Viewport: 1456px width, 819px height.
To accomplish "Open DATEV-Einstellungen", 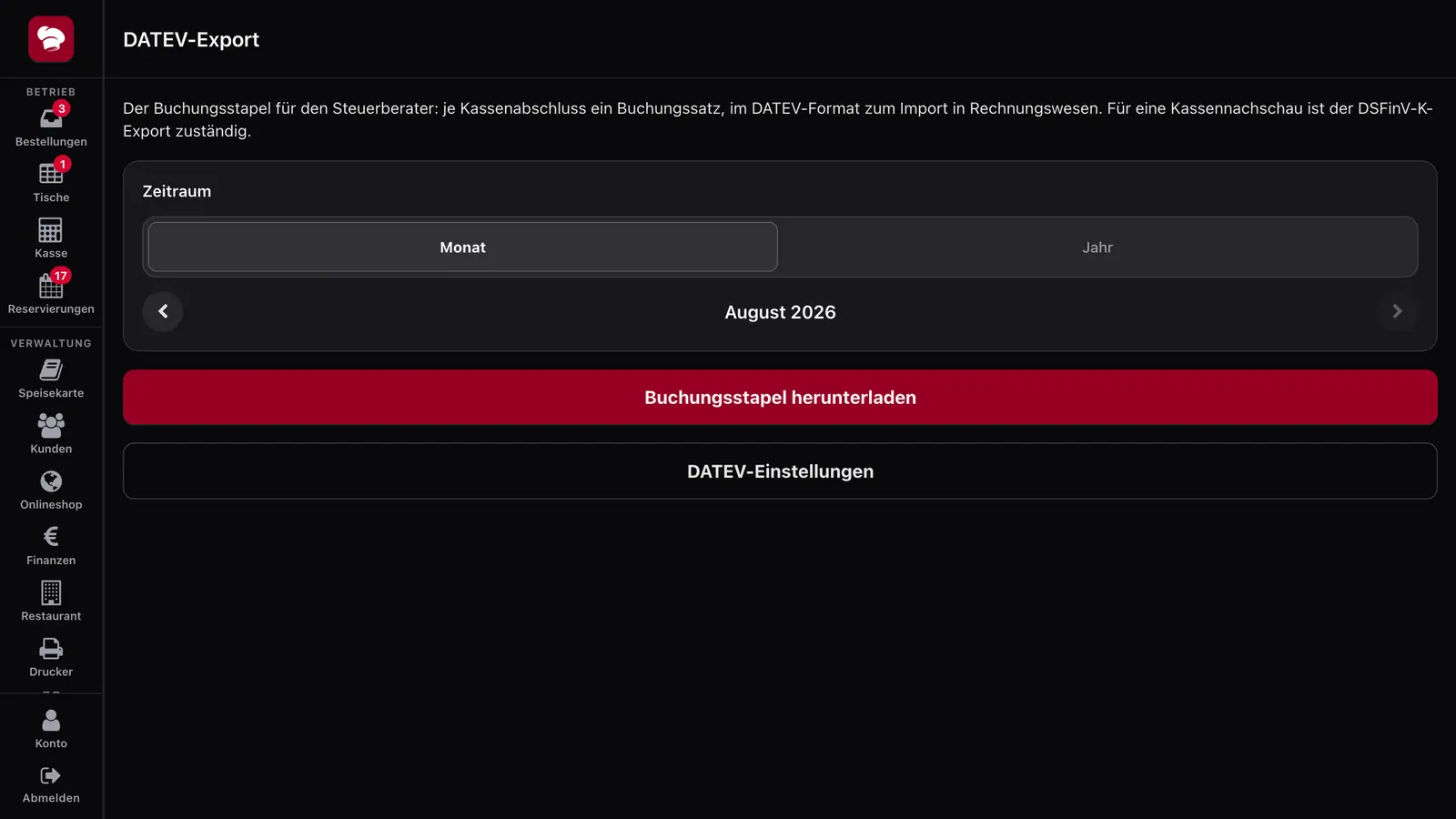I will click(x=780, y=471).
